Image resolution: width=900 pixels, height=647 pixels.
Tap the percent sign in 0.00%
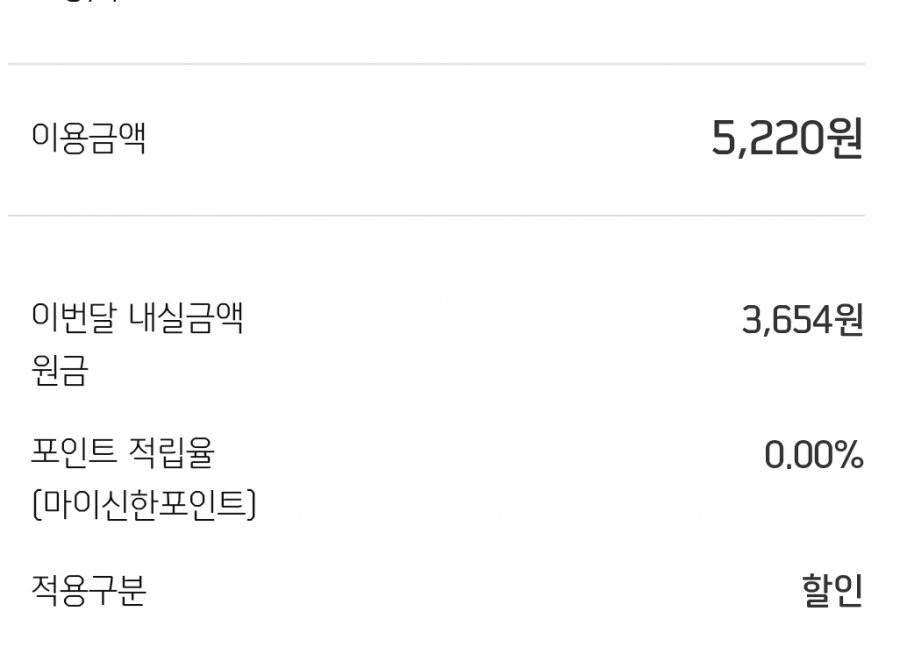(848, 455)
